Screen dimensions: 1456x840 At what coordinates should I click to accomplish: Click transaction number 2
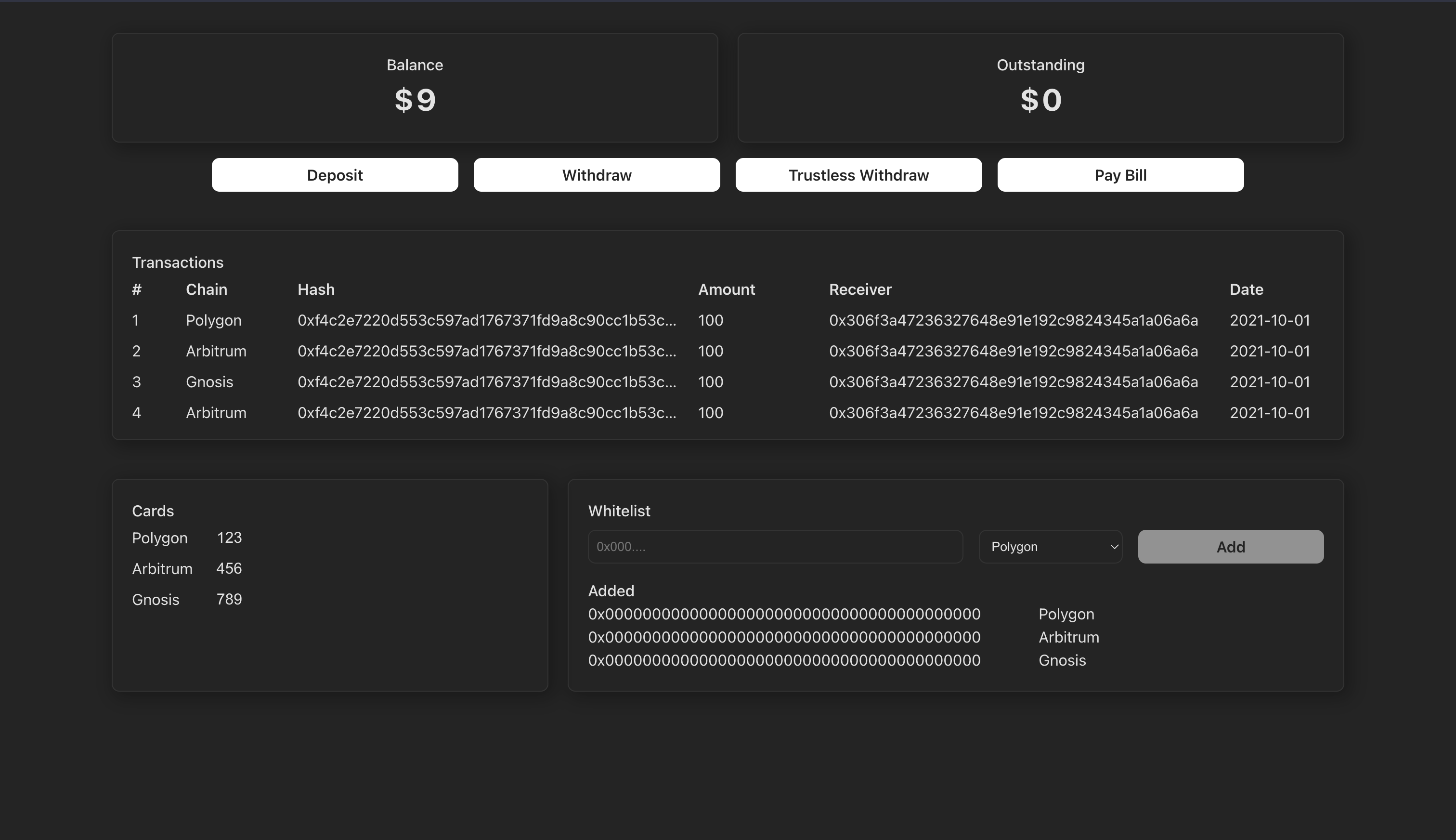pyautogui.click(x=136, y=351)
